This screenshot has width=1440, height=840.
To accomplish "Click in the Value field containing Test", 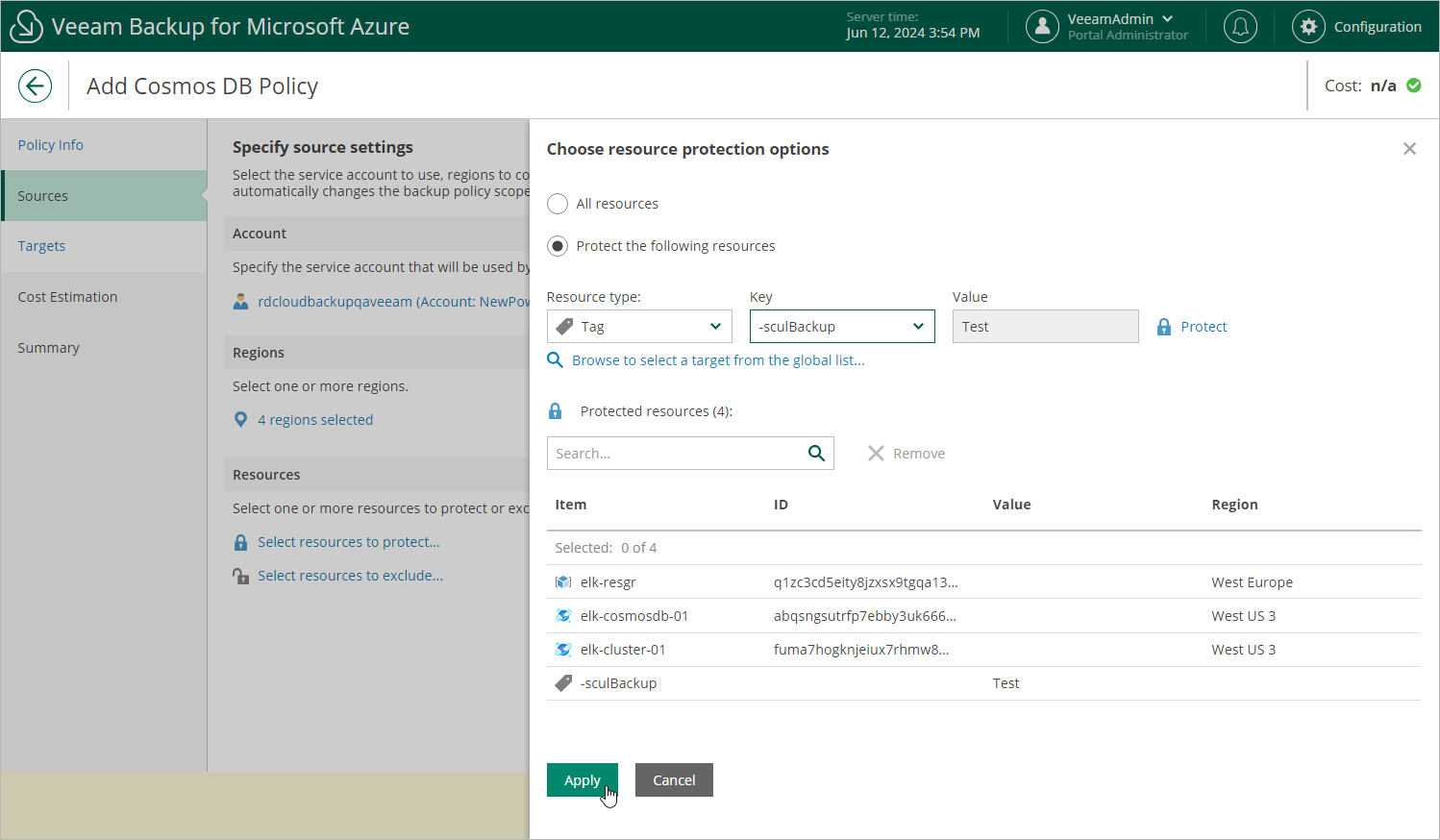I will 1046,327.
